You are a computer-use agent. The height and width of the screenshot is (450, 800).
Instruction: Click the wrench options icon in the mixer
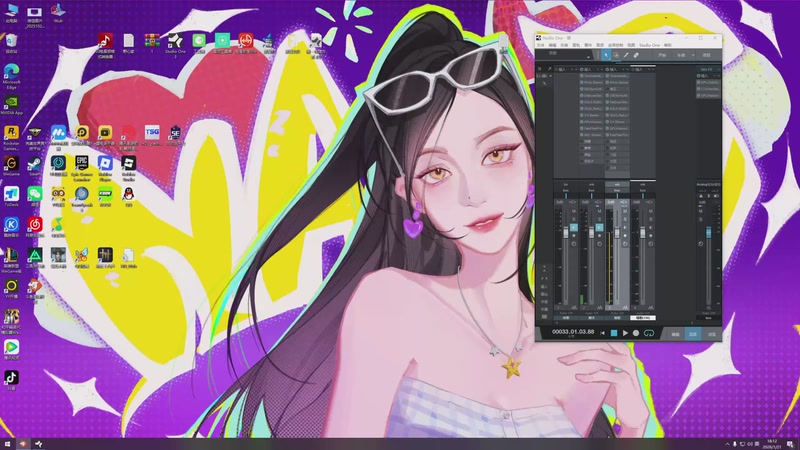549,68
